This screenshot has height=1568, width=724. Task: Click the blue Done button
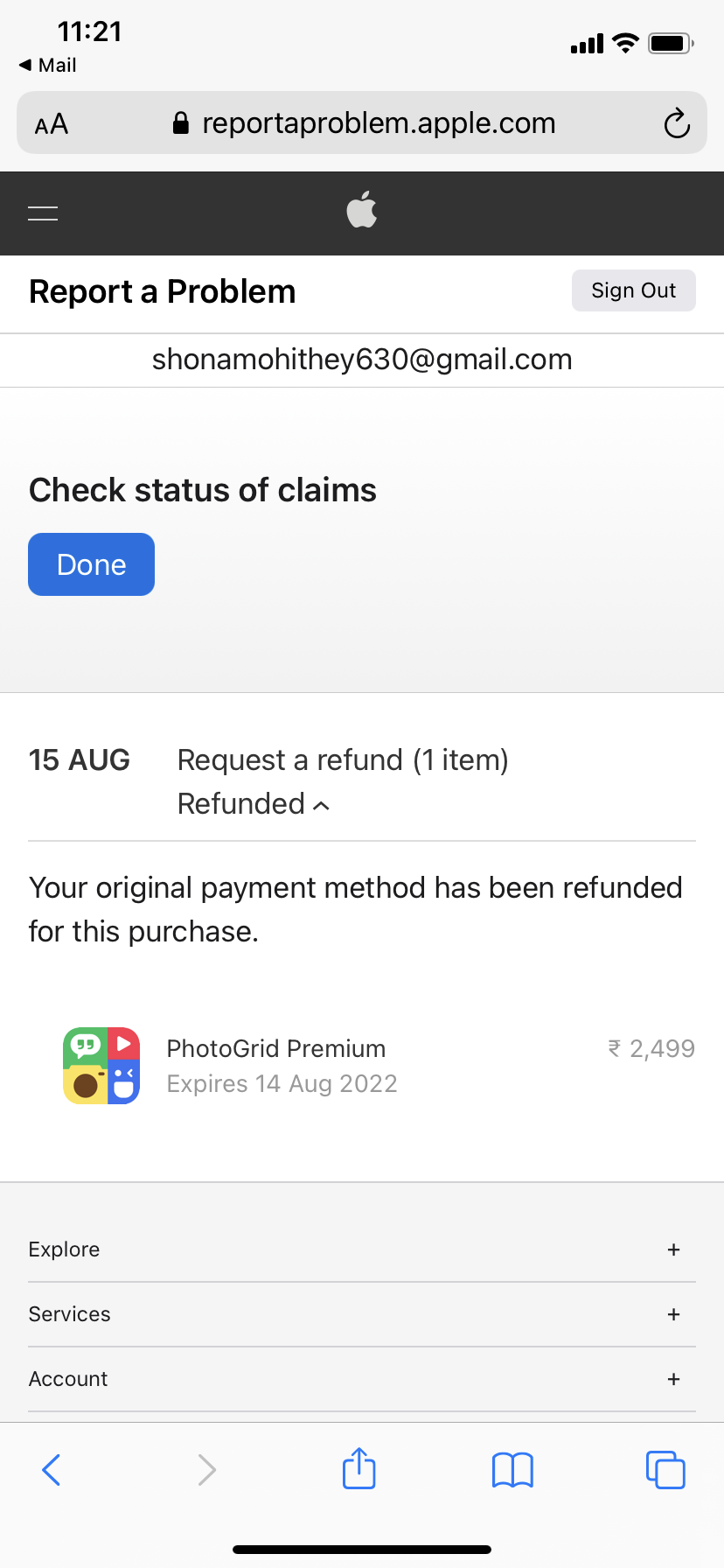click(91, 564)
